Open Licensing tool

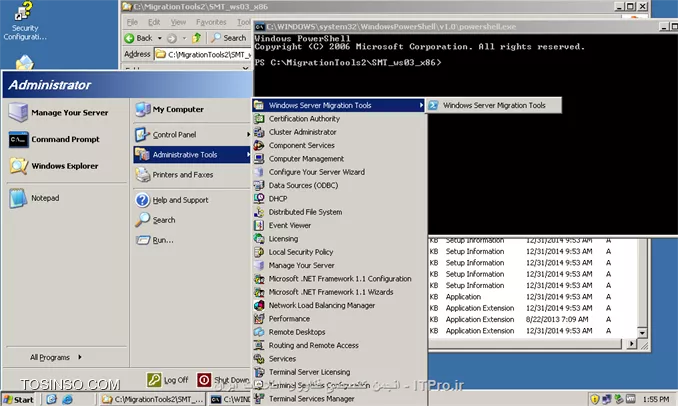pos(283,239)
